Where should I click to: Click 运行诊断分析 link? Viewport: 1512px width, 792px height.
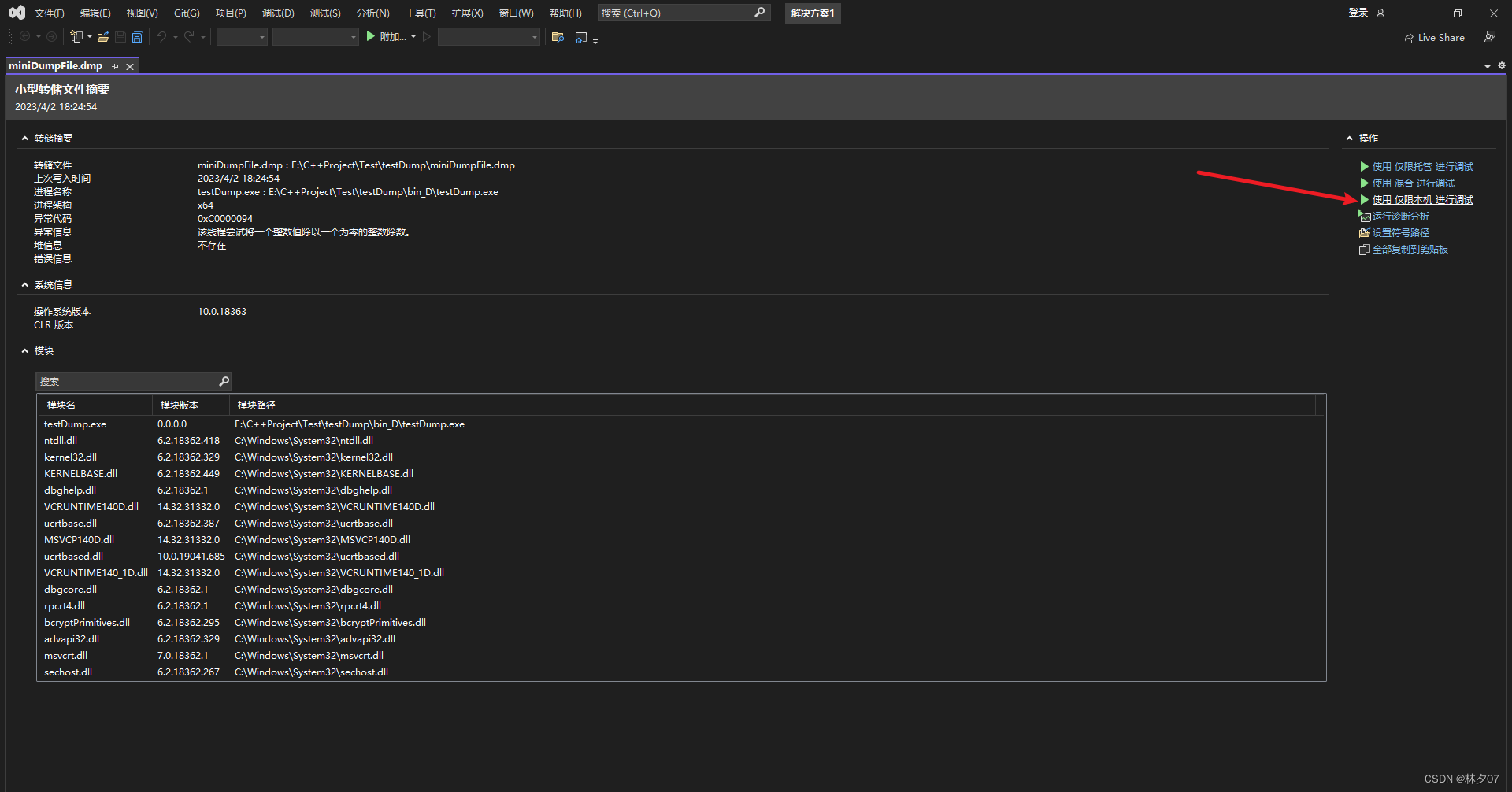tap(1400, 217)
